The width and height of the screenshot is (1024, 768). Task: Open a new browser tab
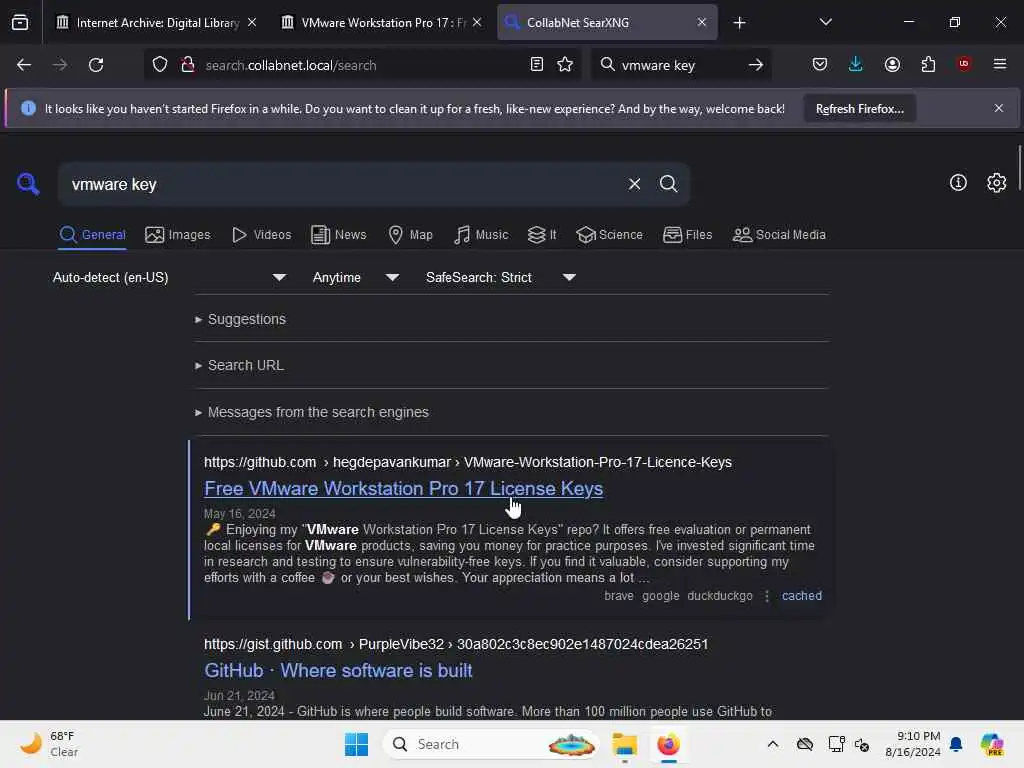pyautogui.click(x=739, y=23)
